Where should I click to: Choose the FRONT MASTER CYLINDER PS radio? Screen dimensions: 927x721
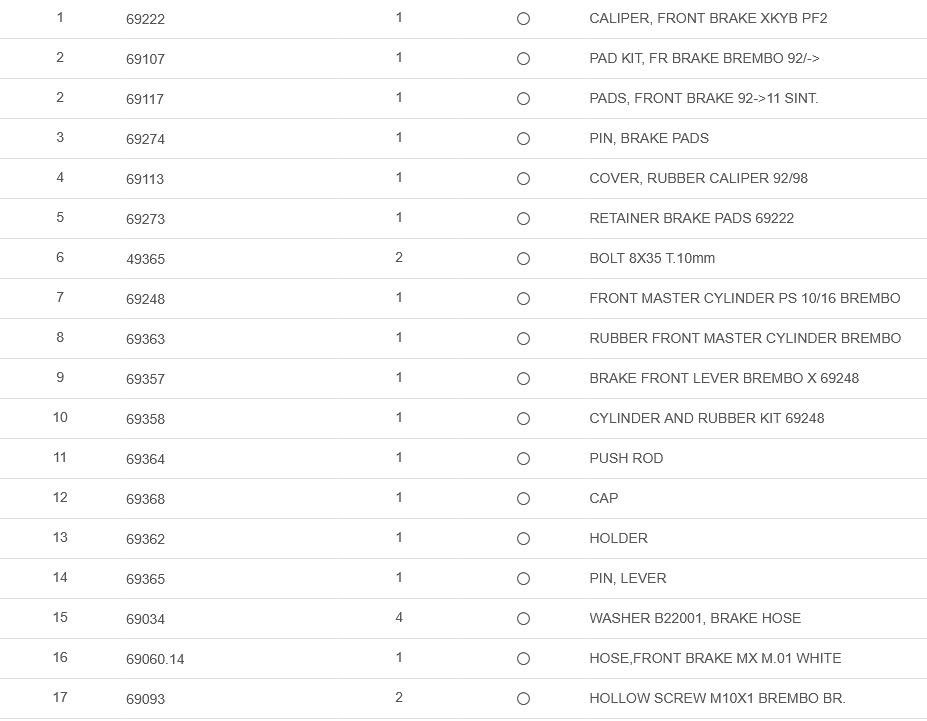click(x=523, y=299)
